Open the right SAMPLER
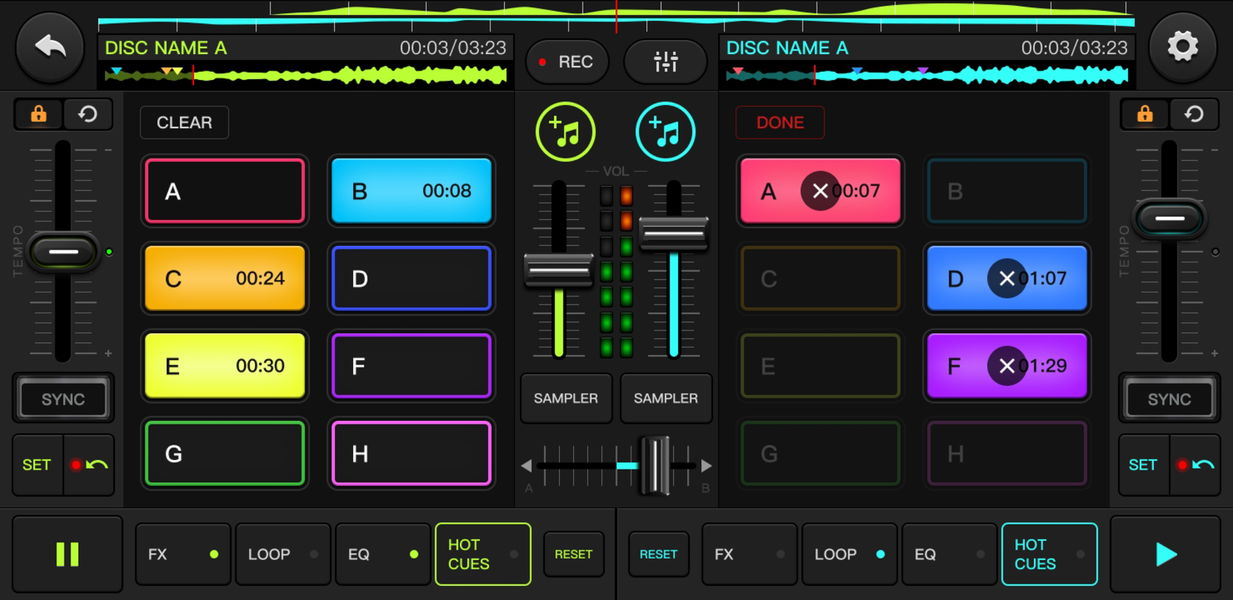Image resolution: width=1233 pixels, height=600 pixels. pos(666,398)
